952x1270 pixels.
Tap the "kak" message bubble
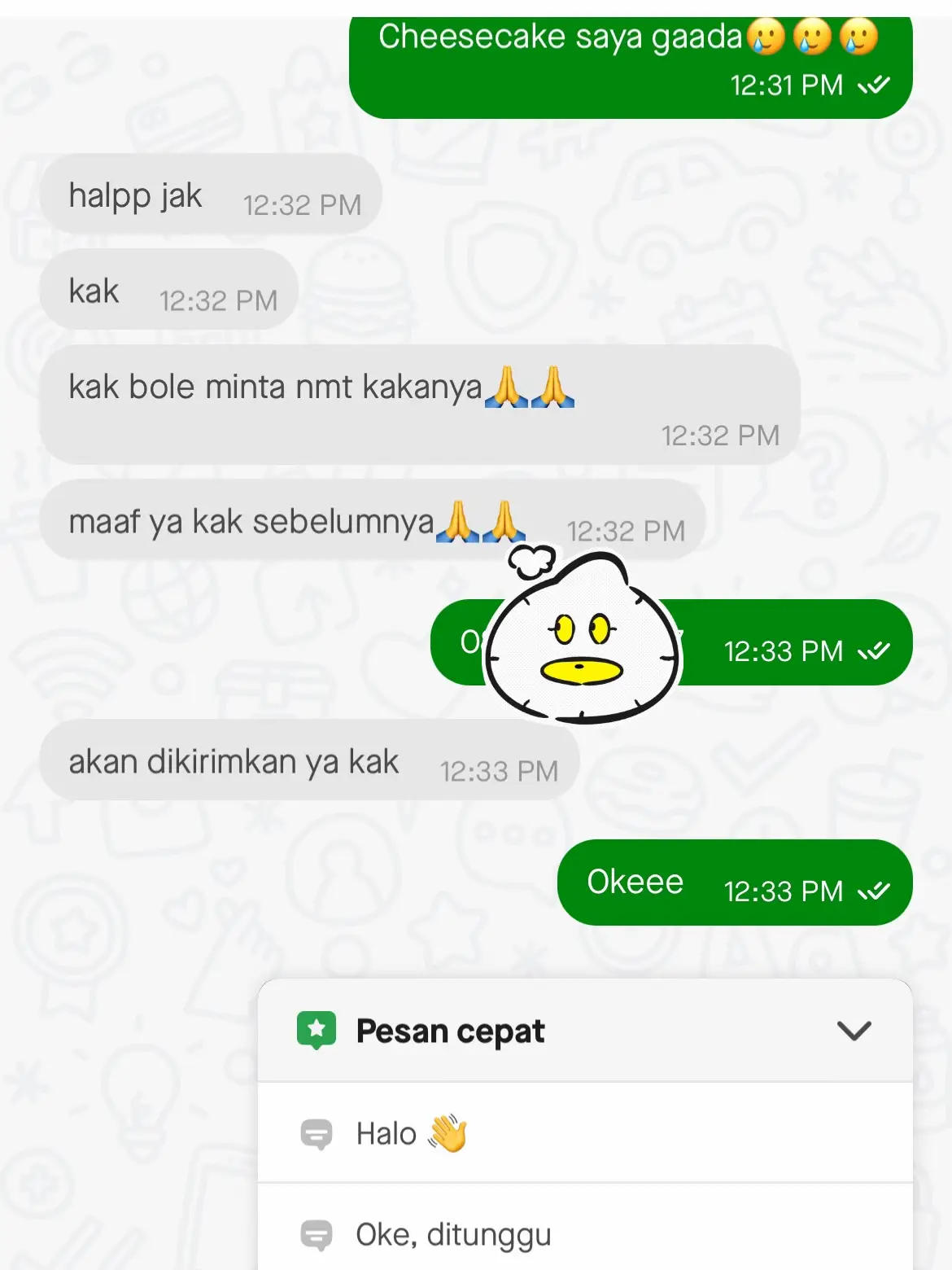pyautogui.click(x=169, y=291)
